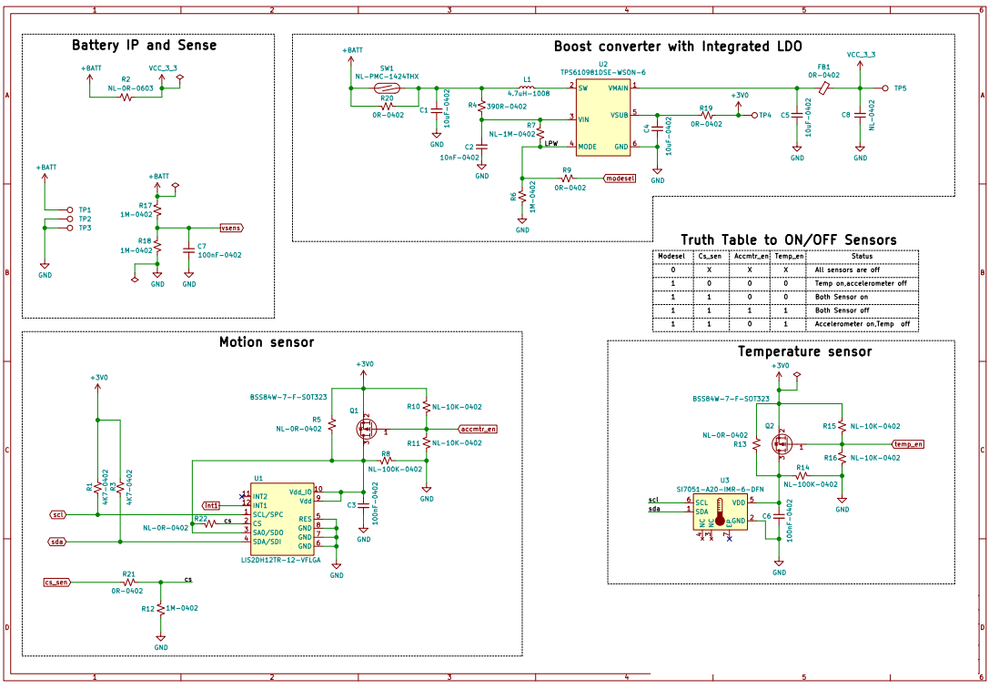The width and height of the screenshot is (999, 691).
Task: Click the TP1 test point
Action: pos(70,210)
